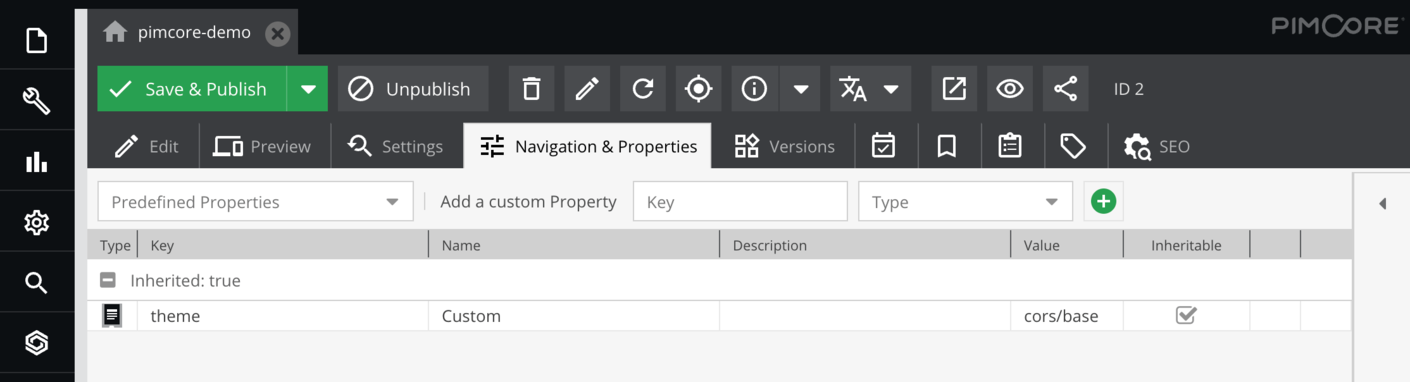1410x382 pixels.
Task: Click the eye preview icon in toolbar
Action: pyautogui.click(x=1010, y=89)
